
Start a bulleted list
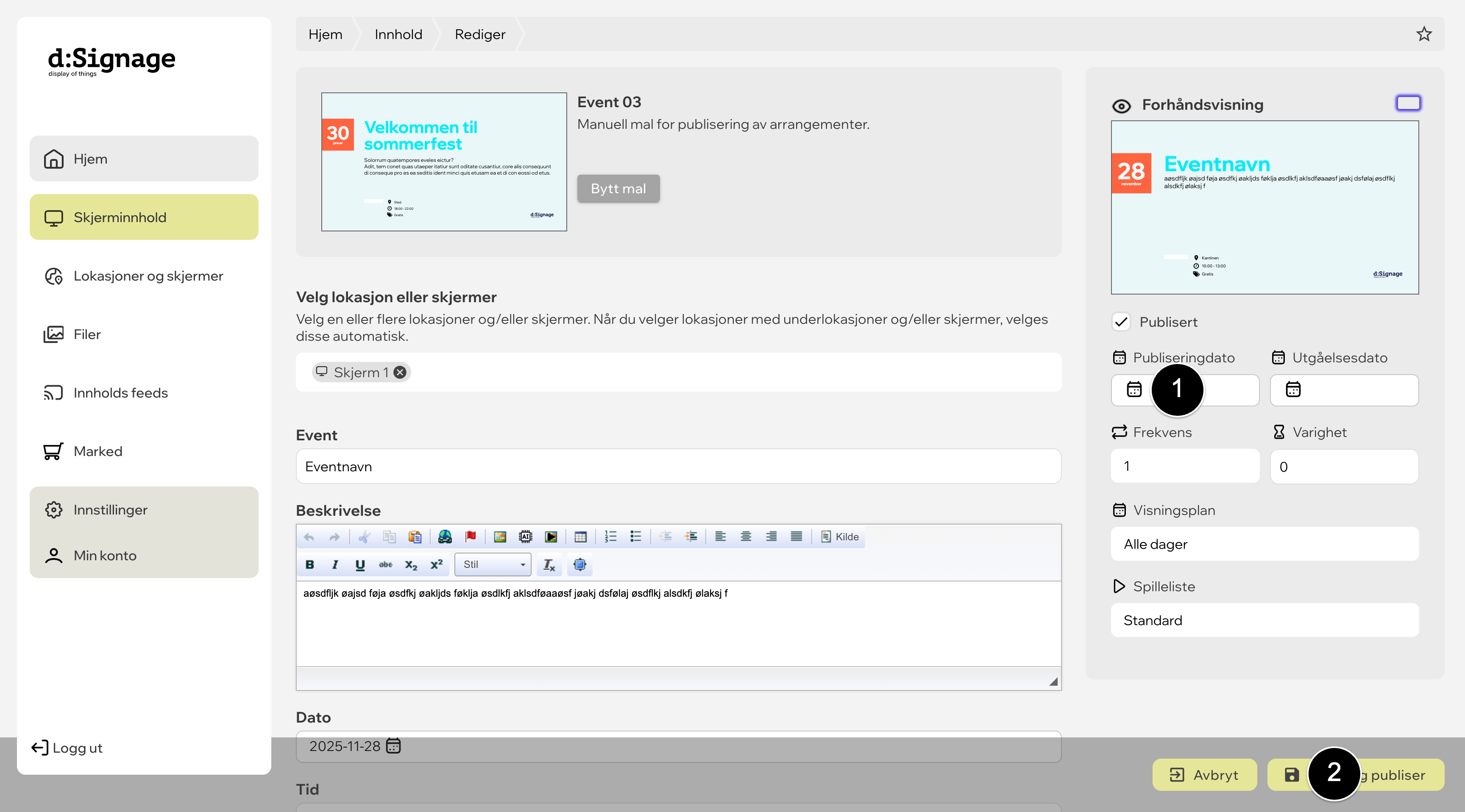pos(636,537)
